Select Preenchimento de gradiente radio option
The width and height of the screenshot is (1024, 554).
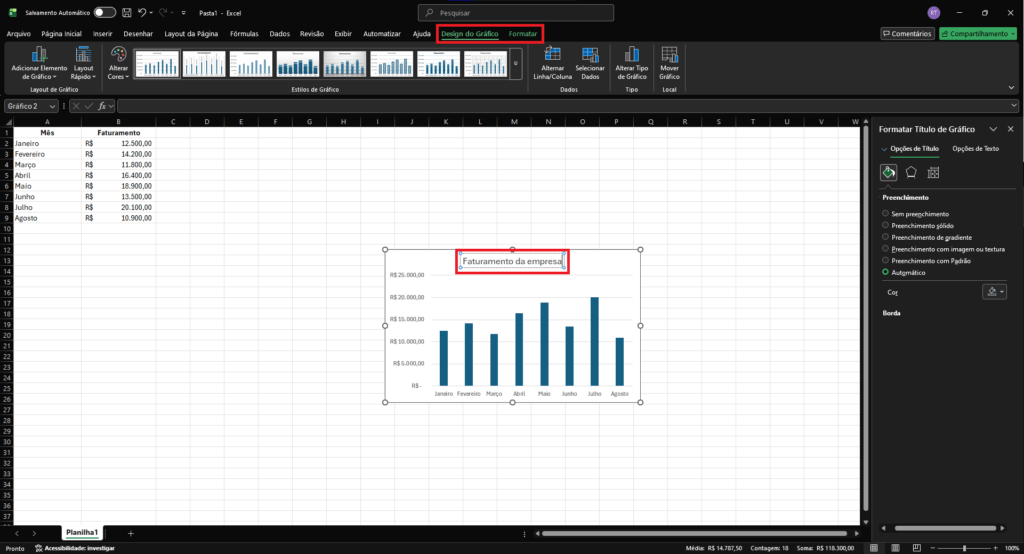click(x=886, y=237)
